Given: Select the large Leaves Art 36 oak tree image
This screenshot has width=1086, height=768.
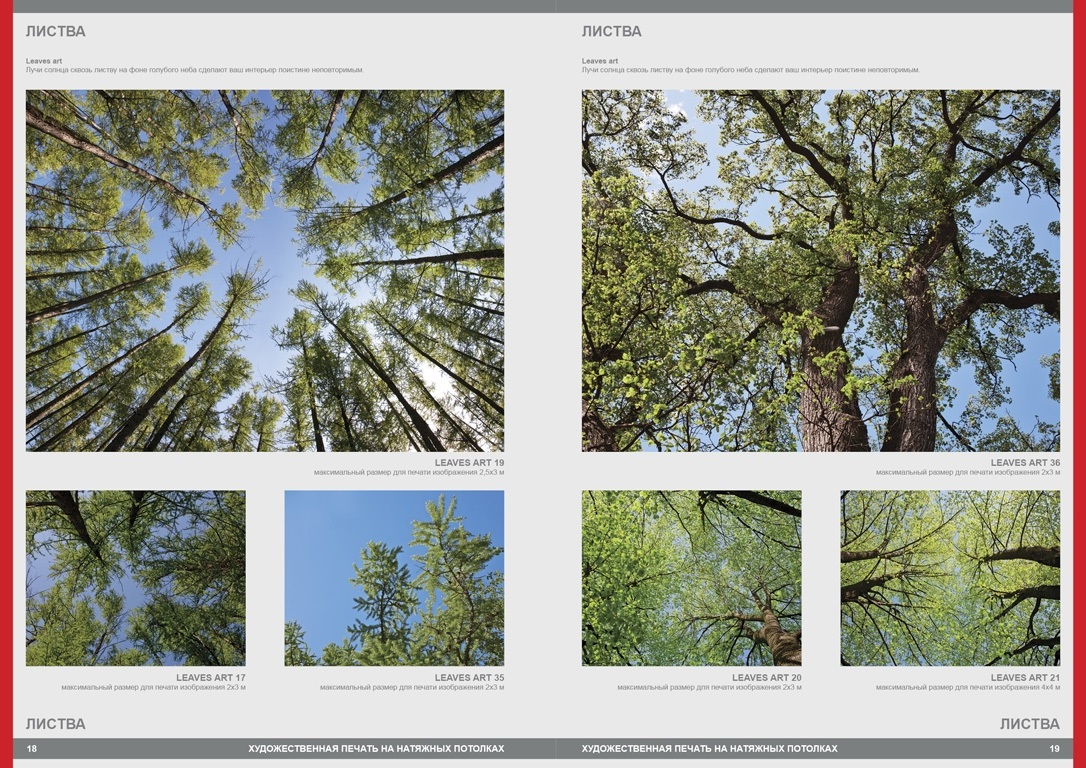Looking at the screenshot, I should [x=821, y=271].
